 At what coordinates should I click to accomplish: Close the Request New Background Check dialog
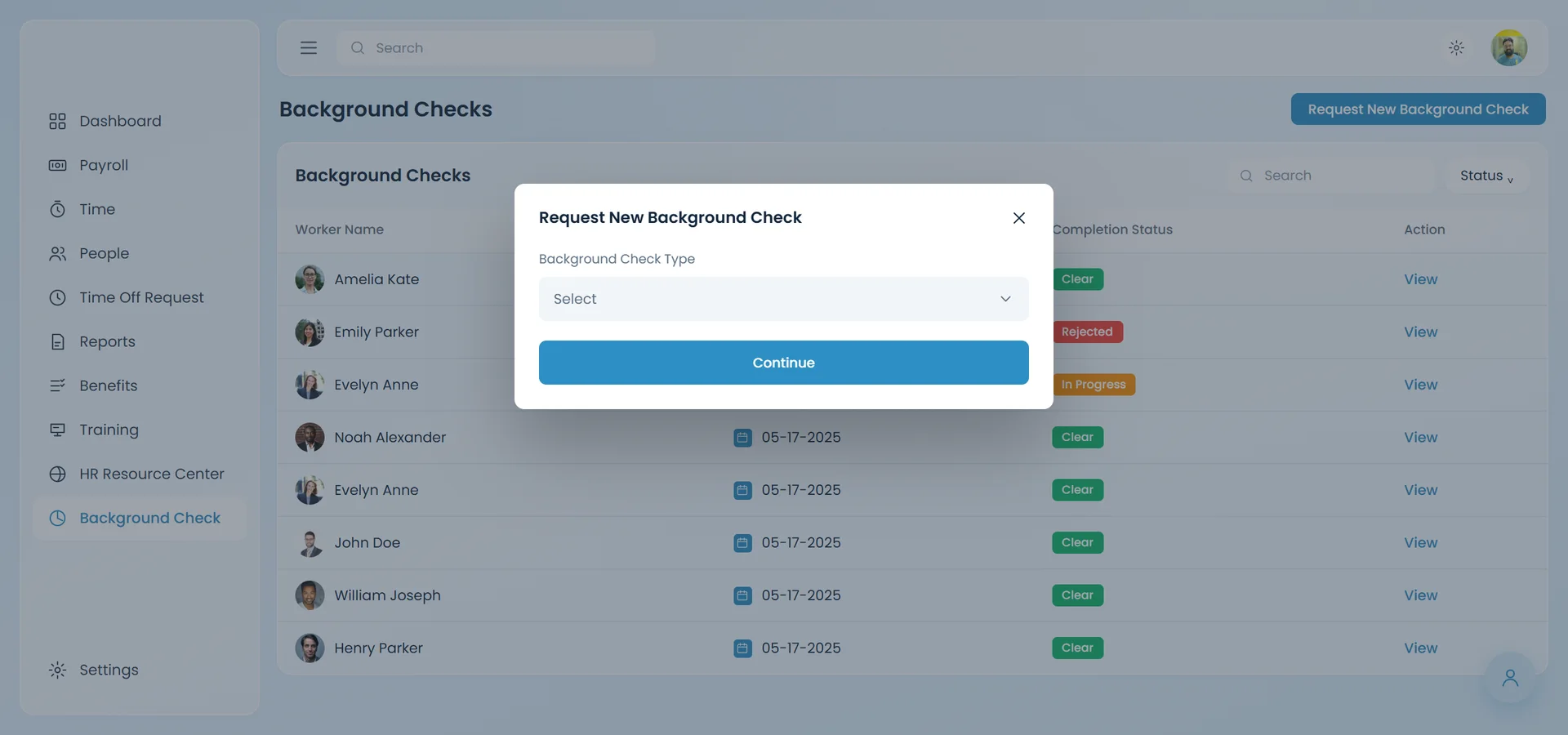(1019, 218)
